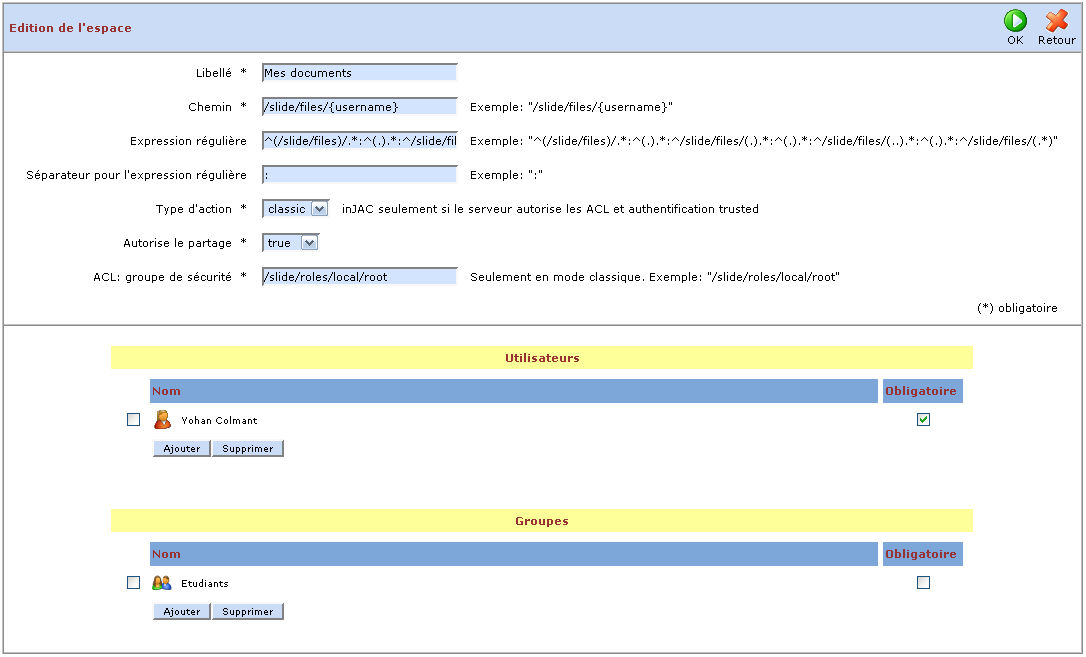
Task: Click the Etudiants group icon
Action: (162, 583)
